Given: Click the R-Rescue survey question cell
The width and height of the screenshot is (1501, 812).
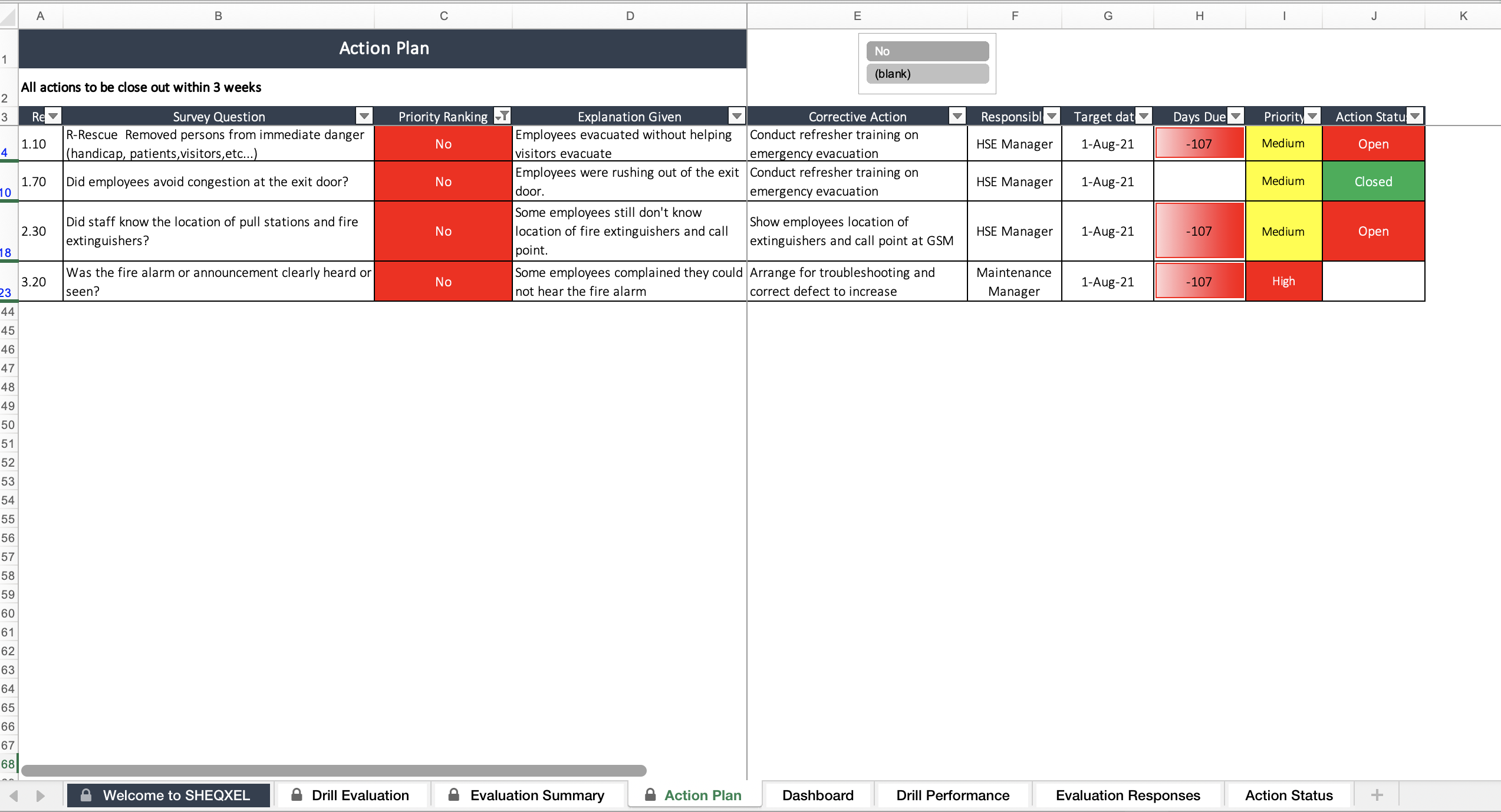Looking at the screenshot, I should point(219,144).
